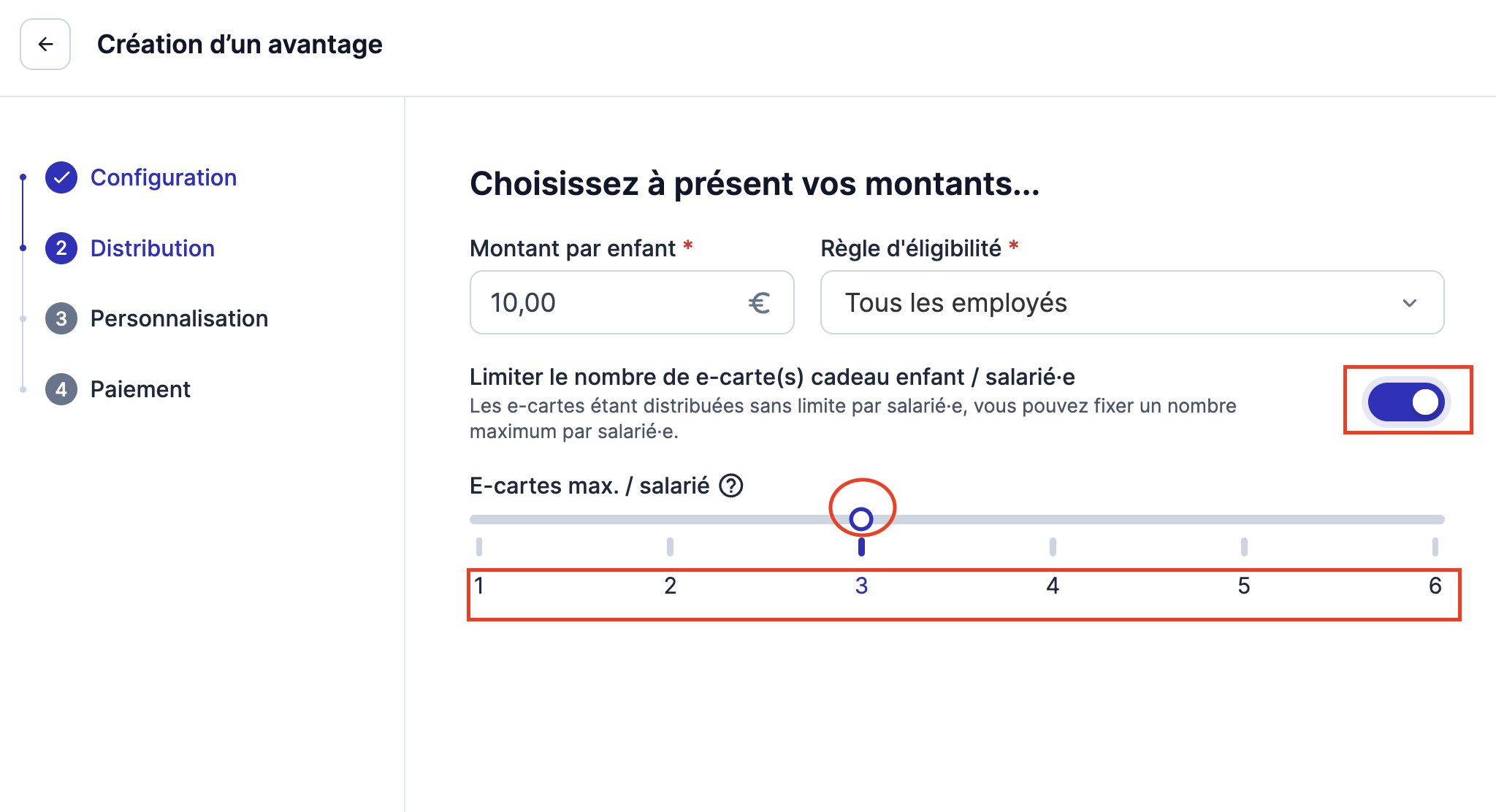Click the help icon next to E-cartes max.
The height and width of the screenshot is (812, 1496).
click(731, 486)
